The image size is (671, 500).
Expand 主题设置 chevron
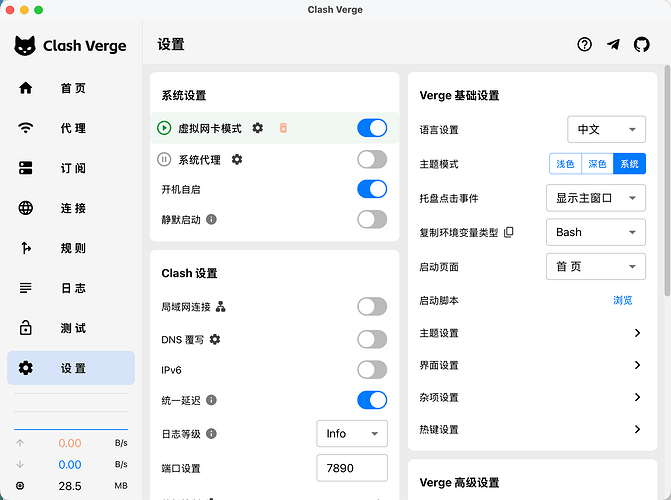click(637, 333)
